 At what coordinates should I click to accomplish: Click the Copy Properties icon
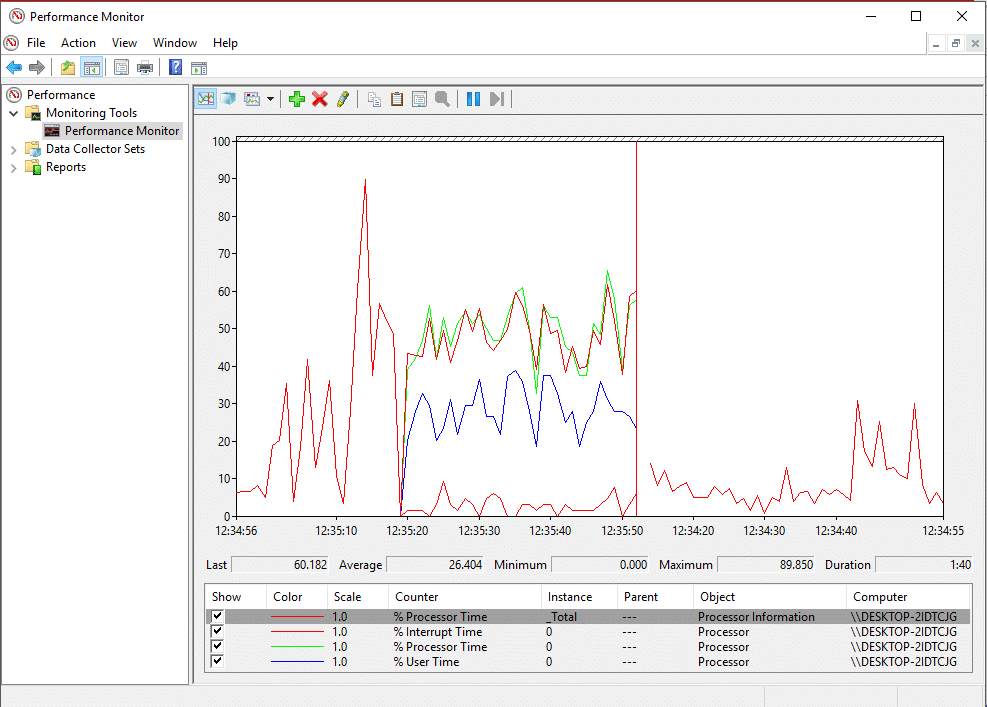point(374,99)
